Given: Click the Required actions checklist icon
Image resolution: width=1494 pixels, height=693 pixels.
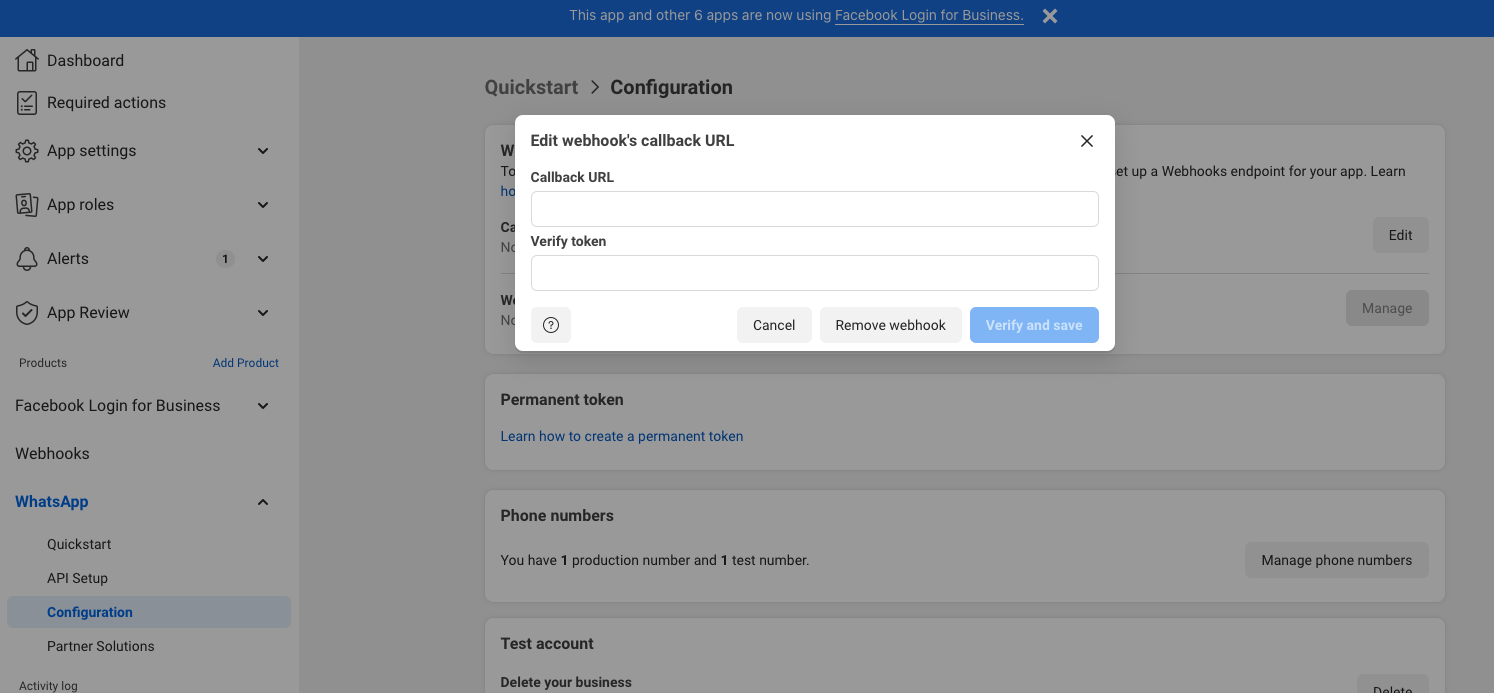Looking at the screenshot, I should coord(27,102).
